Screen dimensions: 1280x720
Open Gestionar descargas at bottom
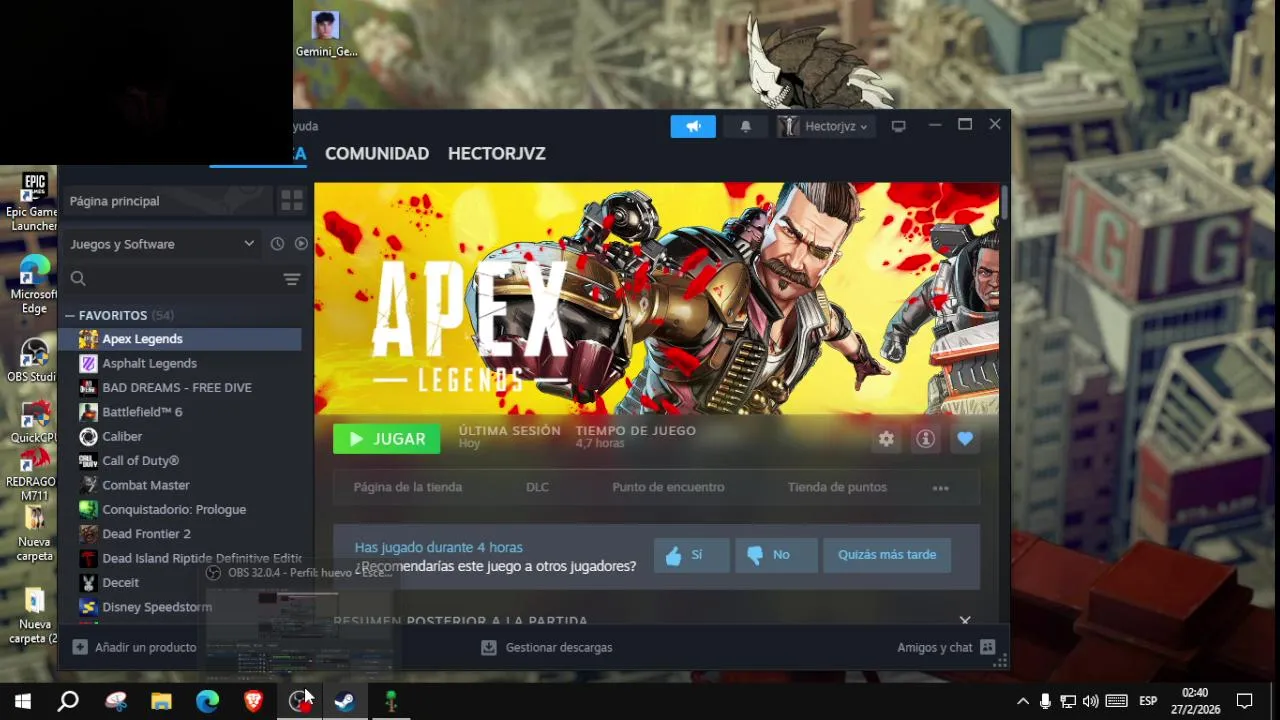[x=547, y=647]
